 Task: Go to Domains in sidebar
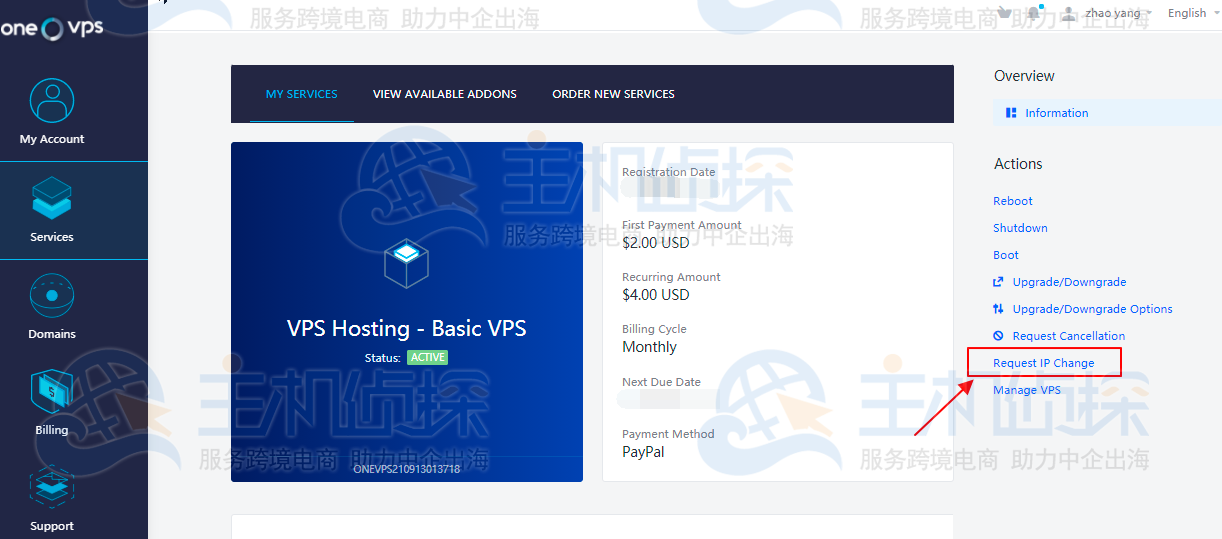(52, 307)
